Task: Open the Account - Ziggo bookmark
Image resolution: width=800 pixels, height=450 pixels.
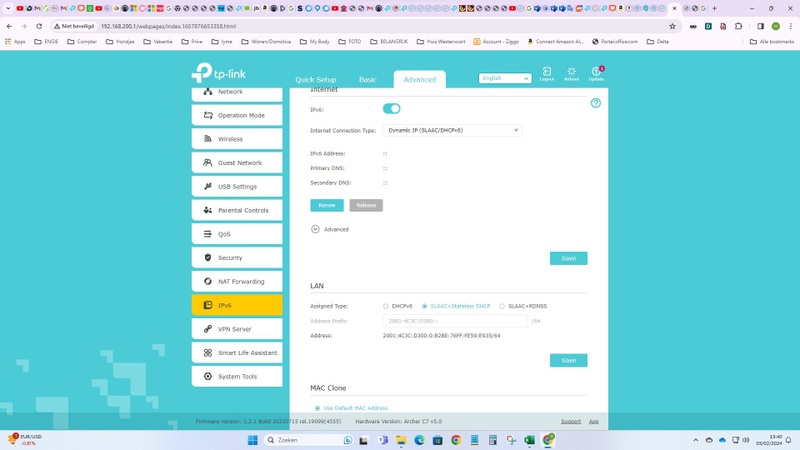Action: coord(496,42)
